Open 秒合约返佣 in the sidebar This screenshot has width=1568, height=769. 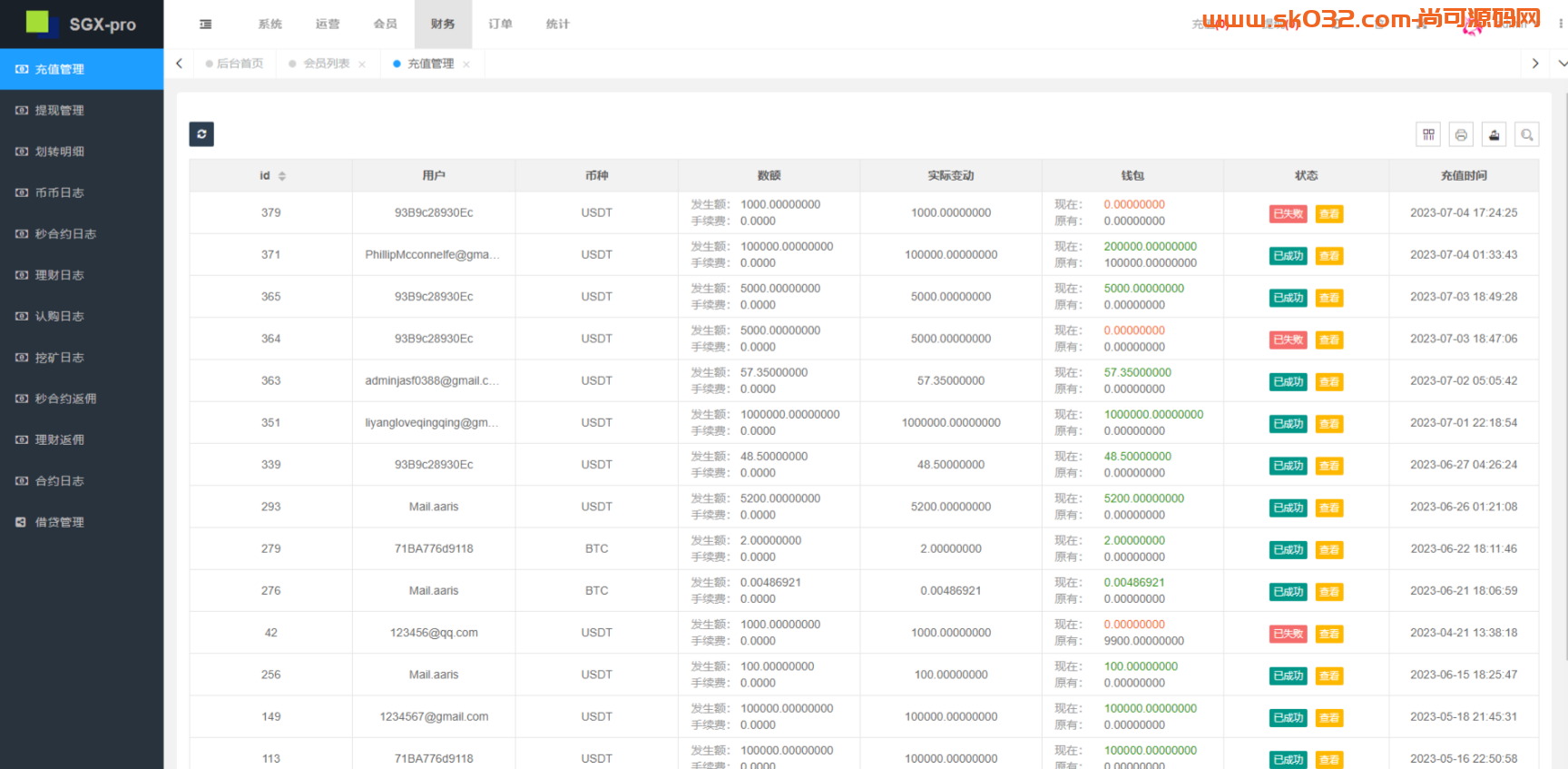[x=82, y=399]
